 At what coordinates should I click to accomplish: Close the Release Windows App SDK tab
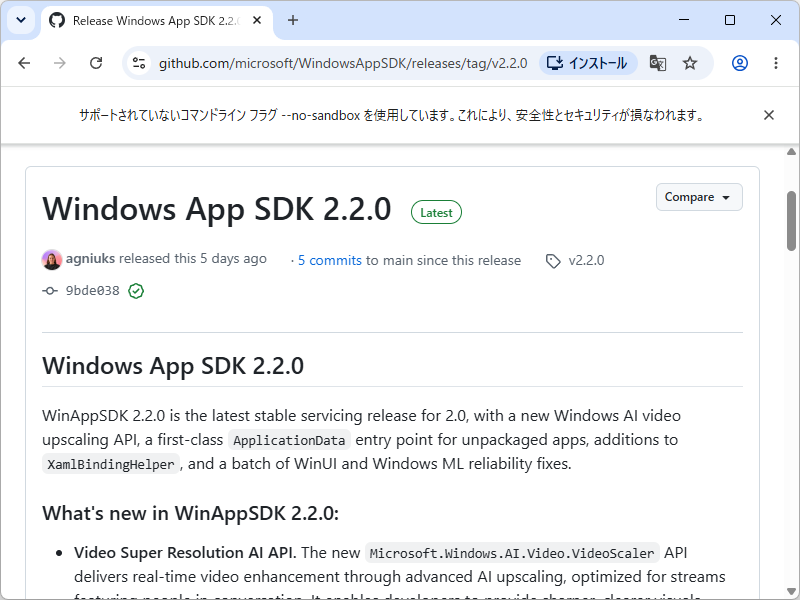pos(257,20)
